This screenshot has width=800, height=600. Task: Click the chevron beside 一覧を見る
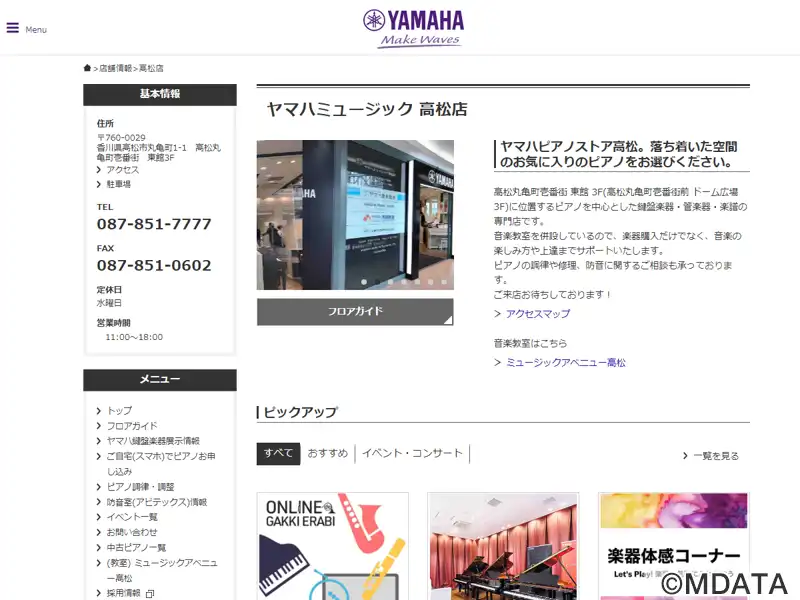tap(685, 456)
